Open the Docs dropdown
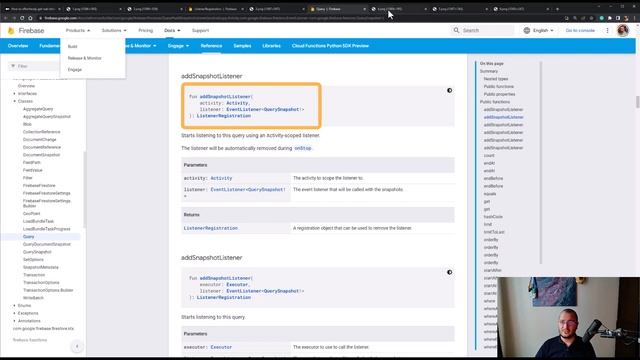Viewport: 640px width, 360px height. [x=172, y=31]
